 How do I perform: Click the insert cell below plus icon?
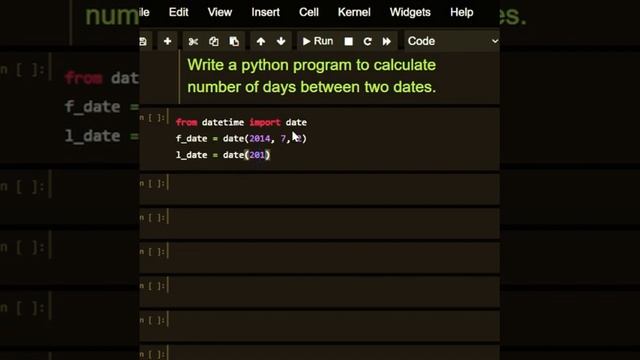[x=167, y=41]
